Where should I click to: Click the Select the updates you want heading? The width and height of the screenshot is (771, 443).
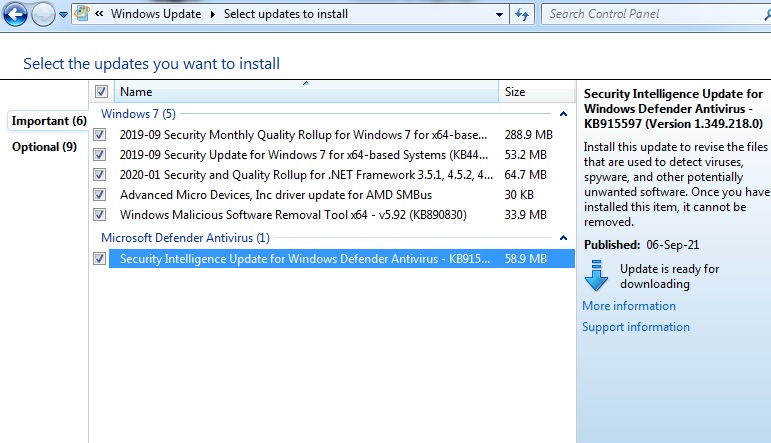(151, 63)
